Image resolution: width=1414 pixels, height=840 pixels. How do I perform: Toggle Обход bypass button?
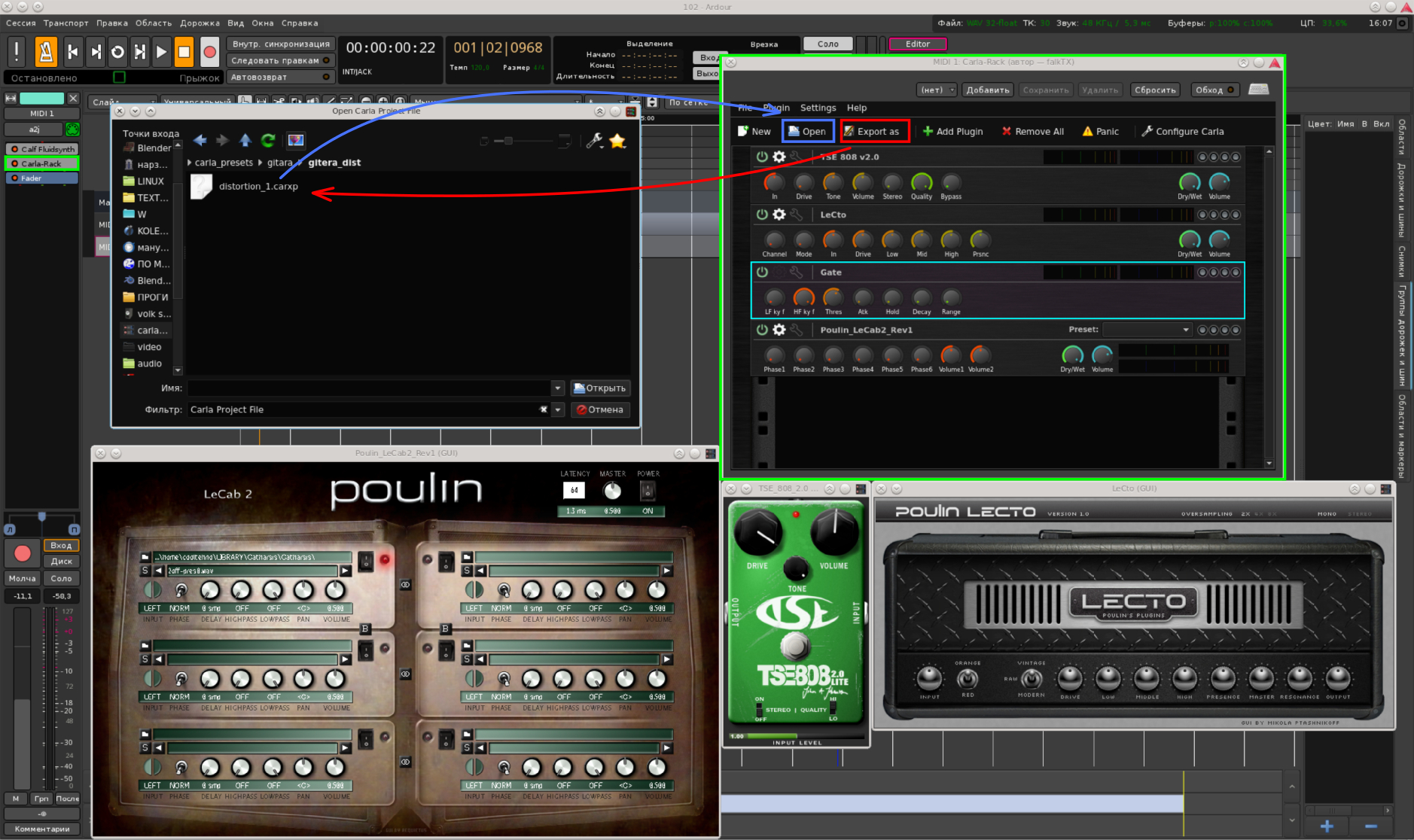(1214, 90)
